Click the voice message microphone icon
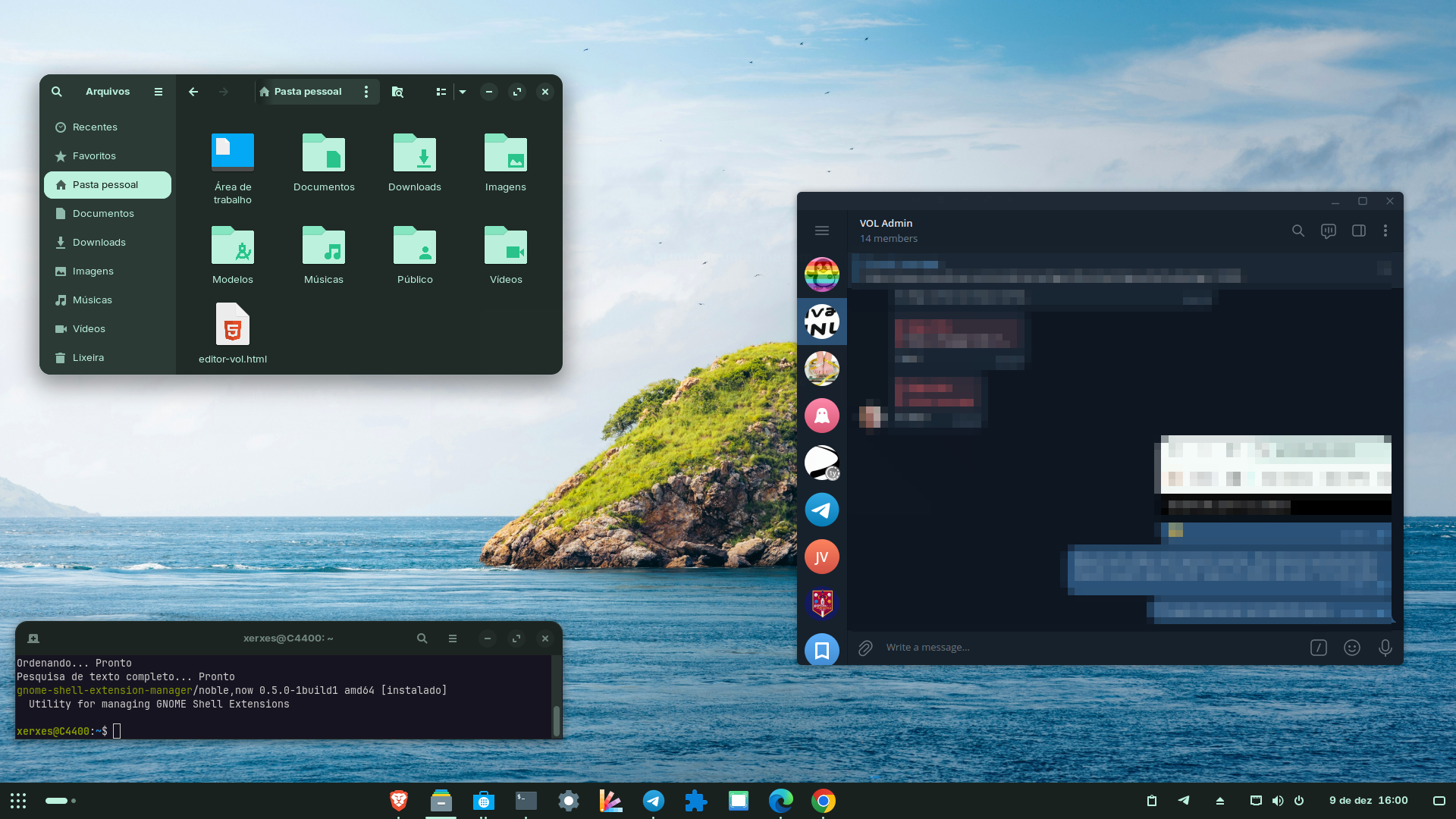This screenshot has width=1456, height=819. (1385, 648)
